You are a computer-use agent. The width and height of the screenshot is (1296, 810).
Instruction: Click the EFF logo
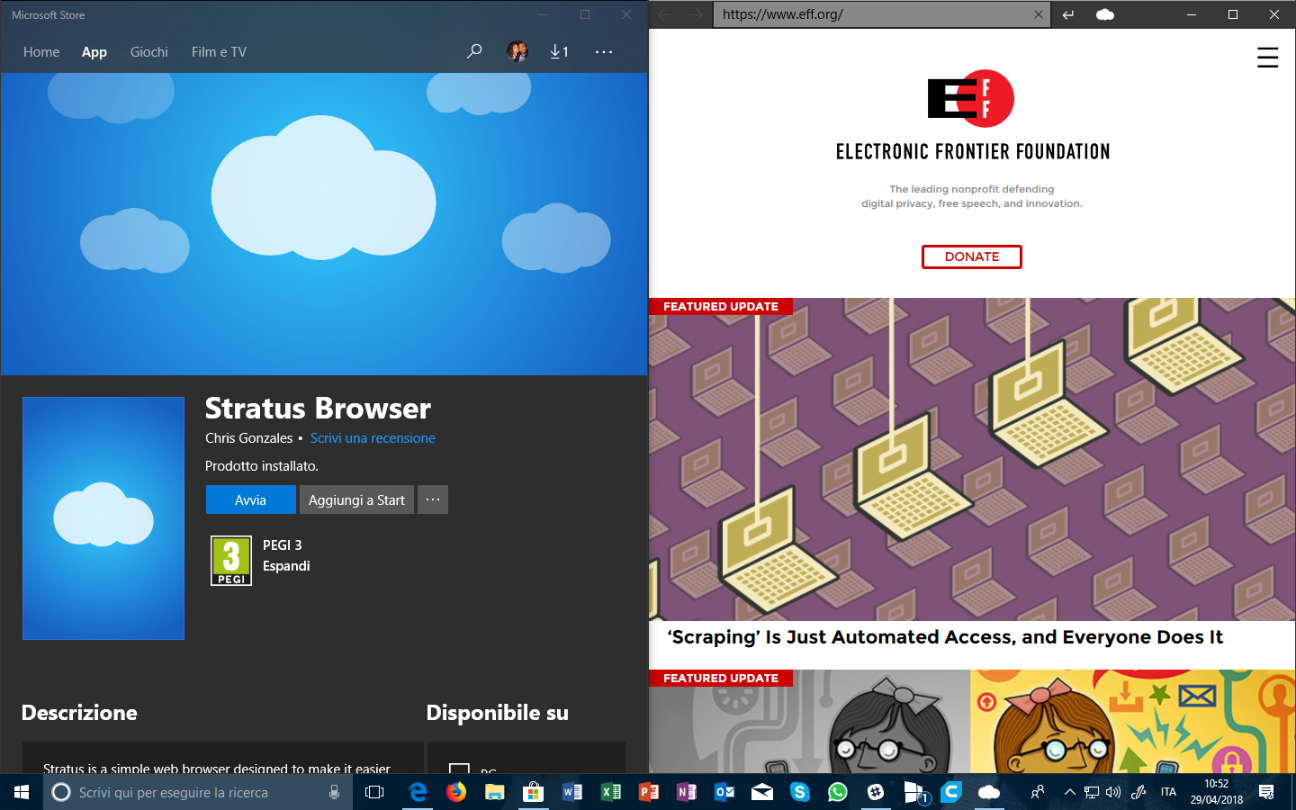coord(970,99)
